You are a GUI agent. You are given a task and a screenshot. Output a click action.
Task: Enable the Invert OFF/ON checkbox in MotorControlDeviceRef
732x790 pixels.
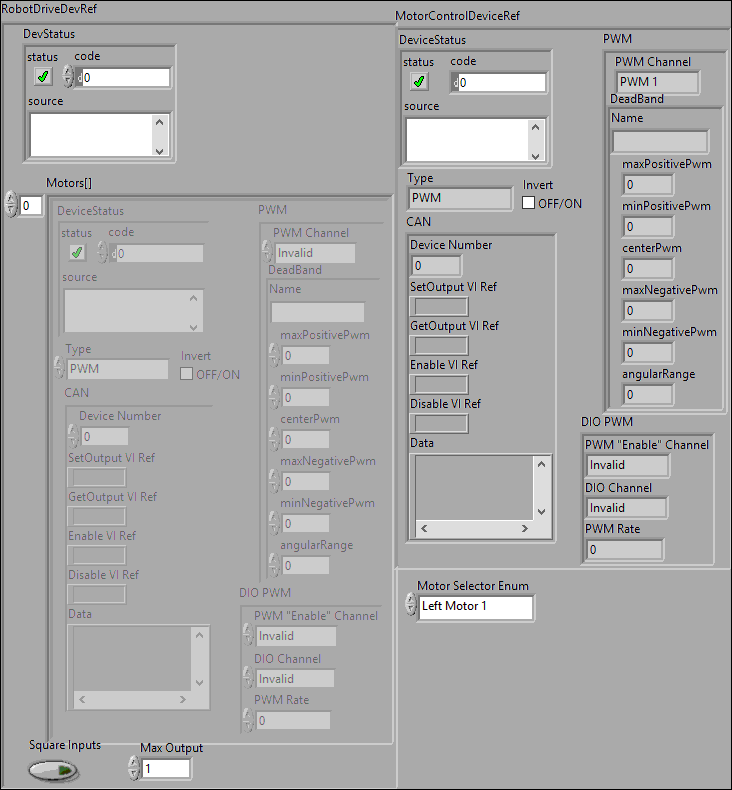pyautogui.click(x=528, y=203)
